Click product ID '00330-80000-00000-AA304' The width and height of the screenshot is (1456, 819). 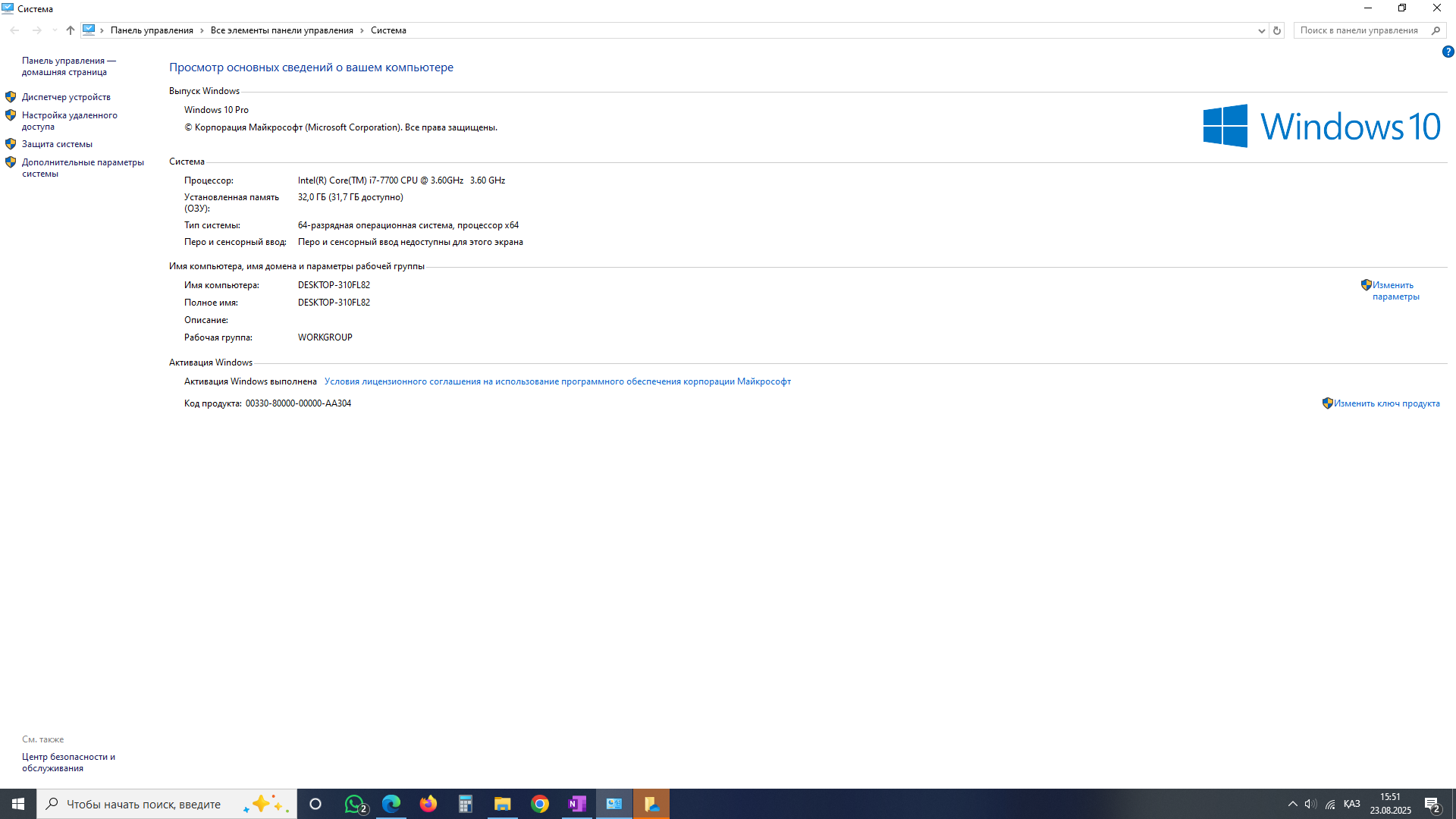298,403
